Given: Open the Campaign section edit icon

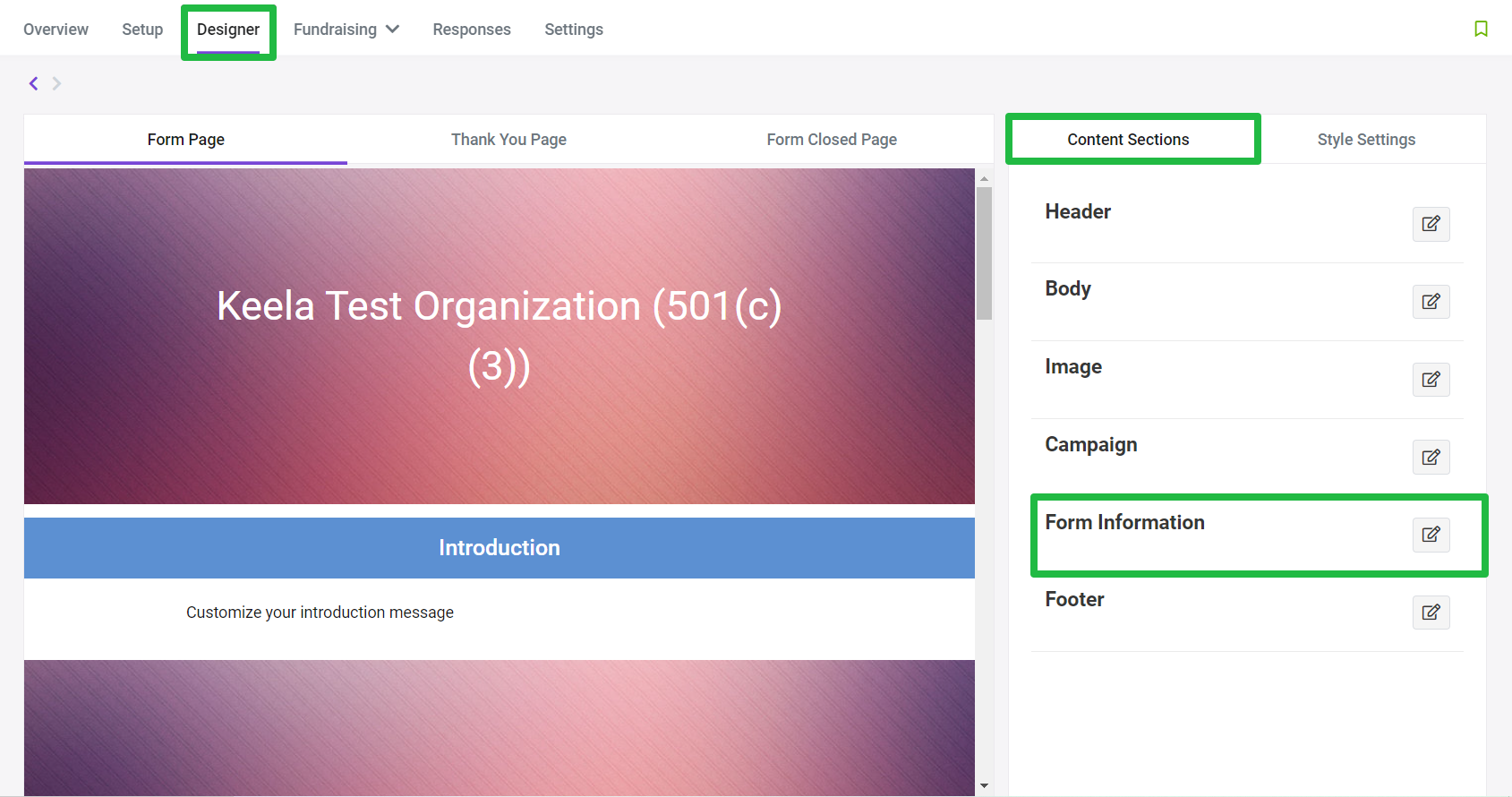Looking at the screenshot, I should [x=1431, y=458].
